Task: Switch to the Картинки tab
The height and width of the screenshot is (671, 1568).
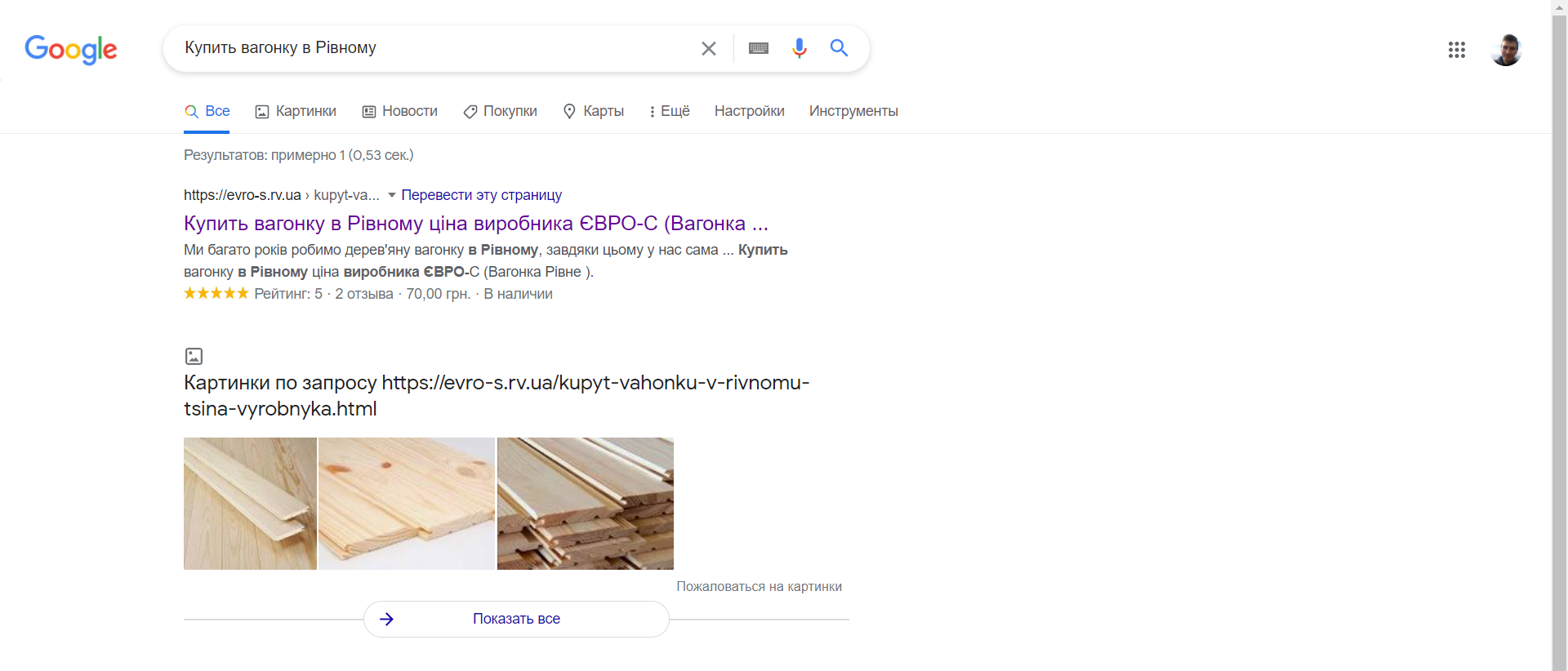Action: [296, 111]
